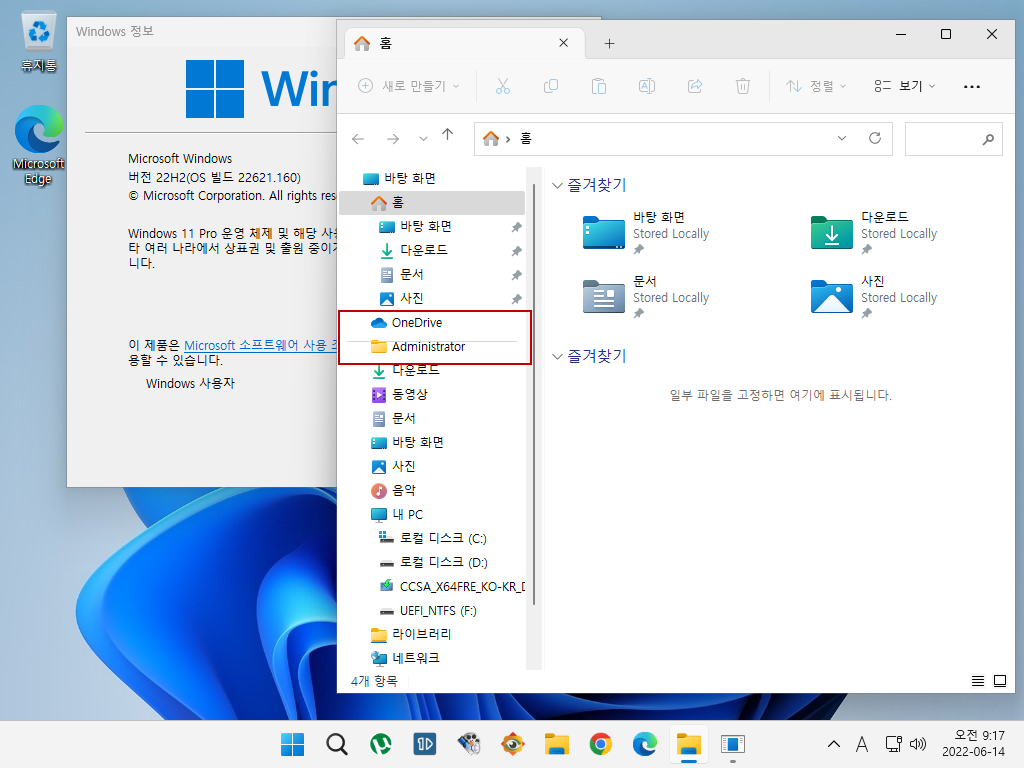
Task: Open 사진 folder tile in 즐겨찾기
Action: 876,296
